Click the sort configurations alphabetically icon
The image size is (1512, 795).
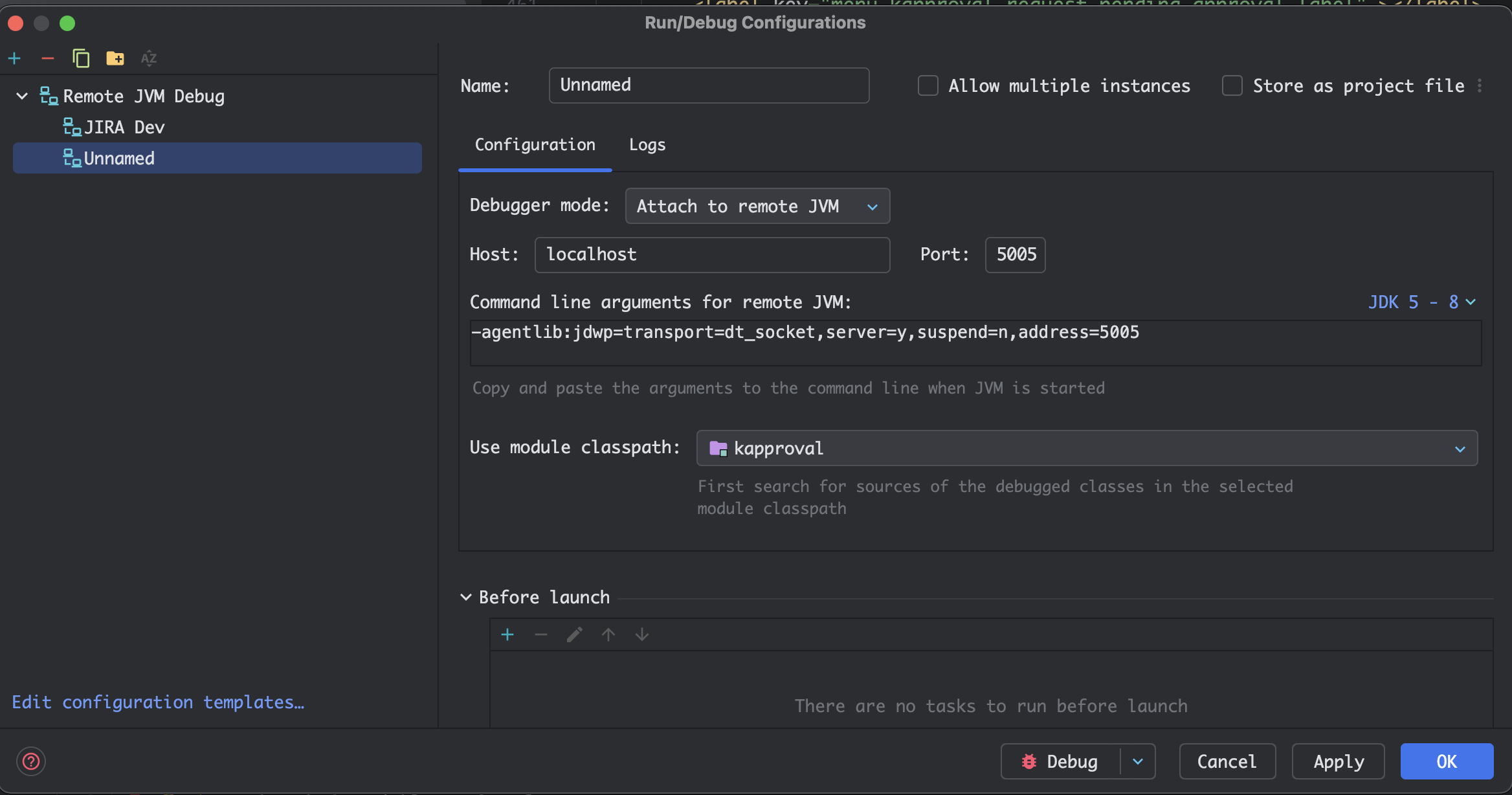(149, 59)
